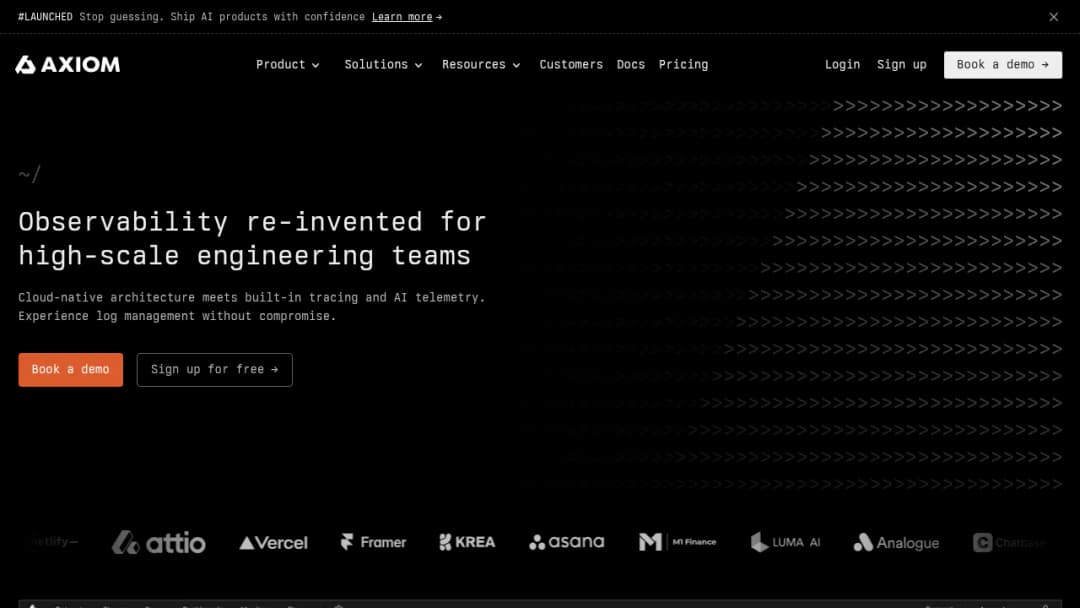Screen dimensions: 1080x608
Task: Close the launch announcement banner
Action: pos(1053,17)
